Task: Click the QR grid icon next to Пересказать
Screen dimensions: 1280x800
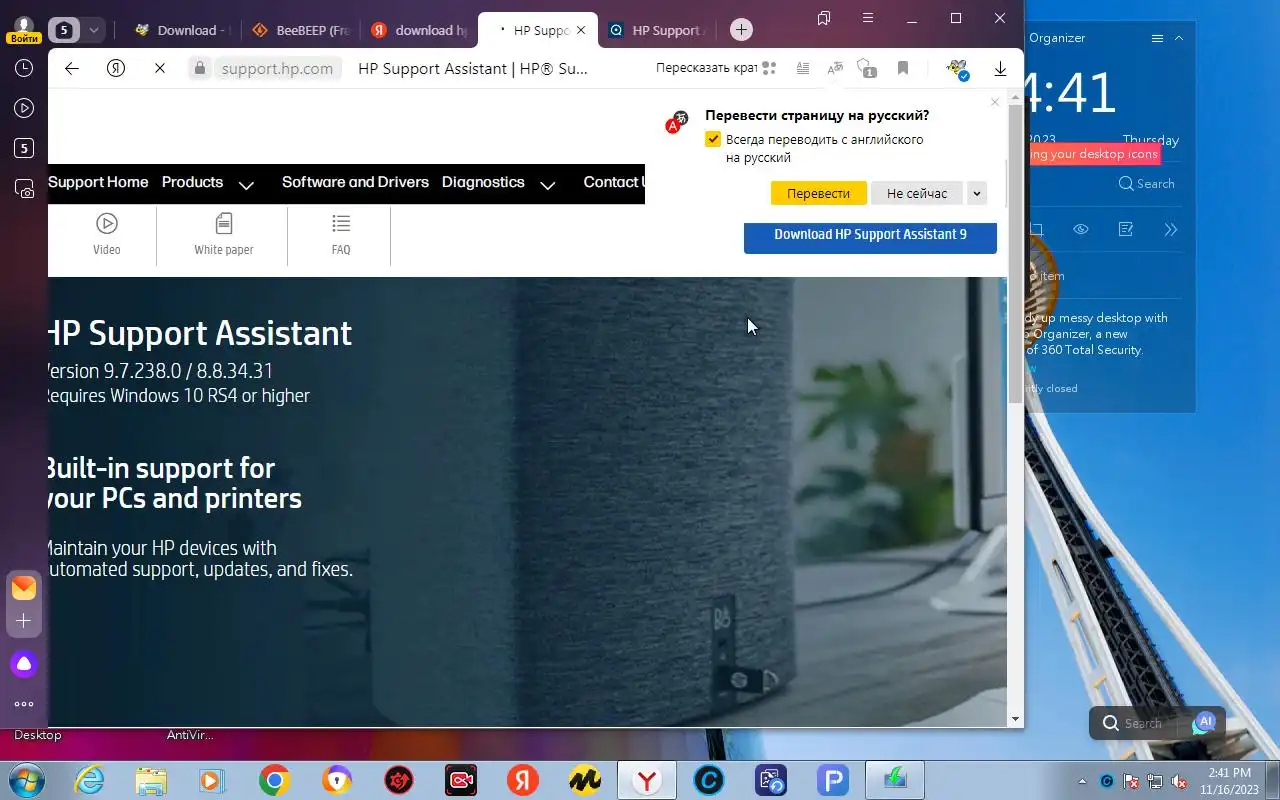Action: coord(769,68)
